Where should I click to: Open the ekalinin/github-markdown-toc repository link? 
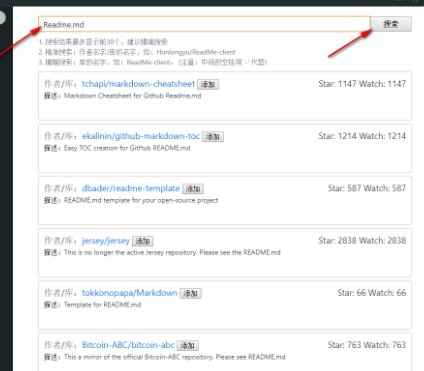click(x=141, y=136)
